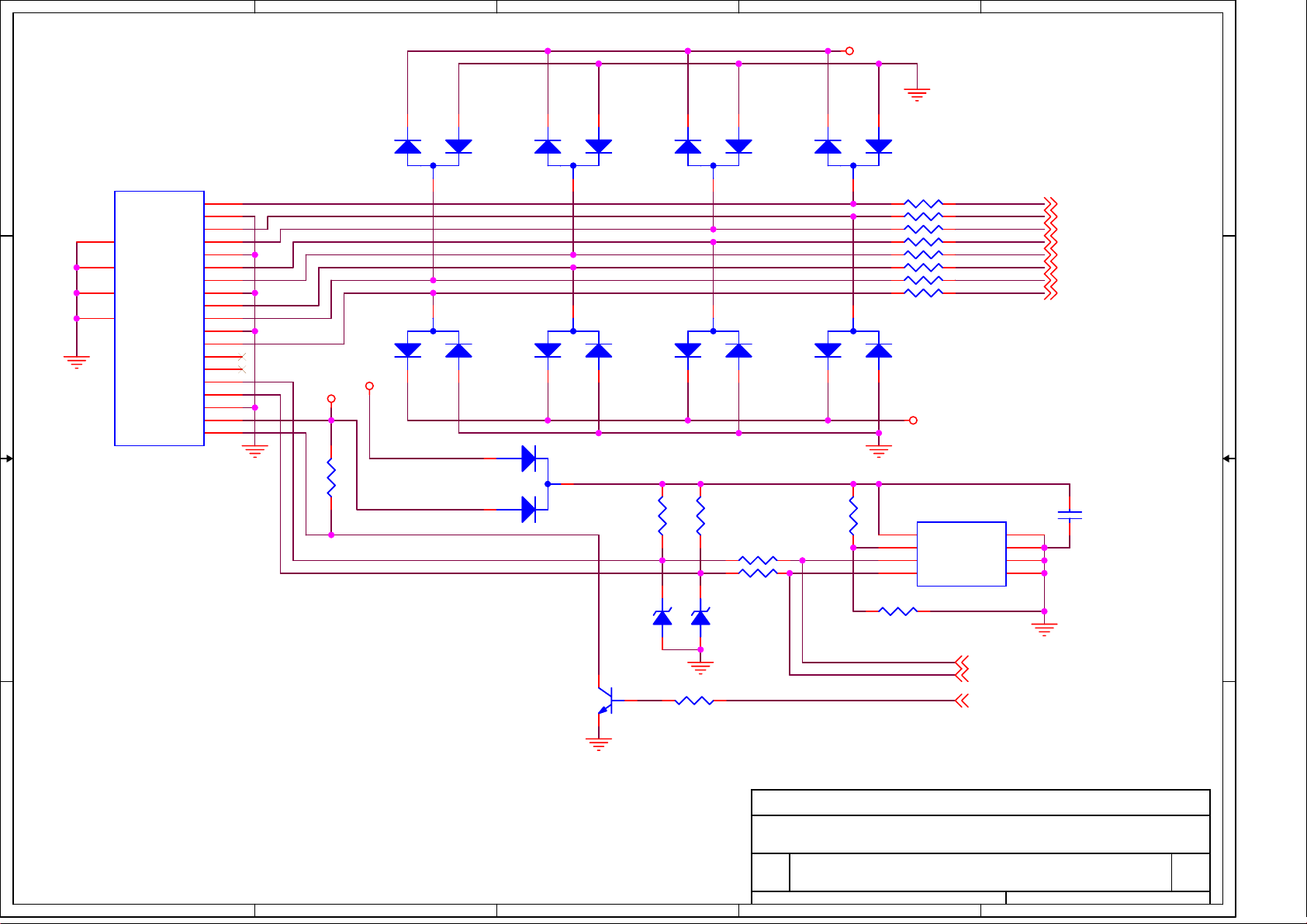
Task: Select the left zener diode
Action: click(x=662, y=618)
